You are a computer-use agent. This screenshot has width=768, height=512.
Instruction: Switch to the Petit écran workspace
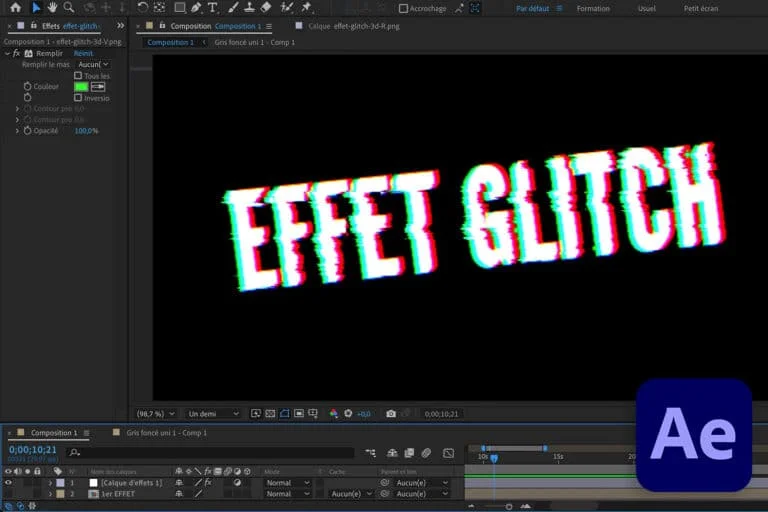point(701,8)
